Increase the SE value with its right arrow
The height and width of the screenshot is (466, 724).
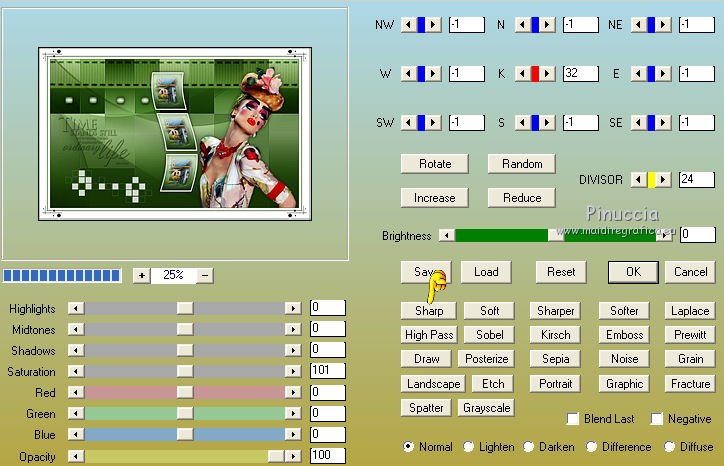663,122
